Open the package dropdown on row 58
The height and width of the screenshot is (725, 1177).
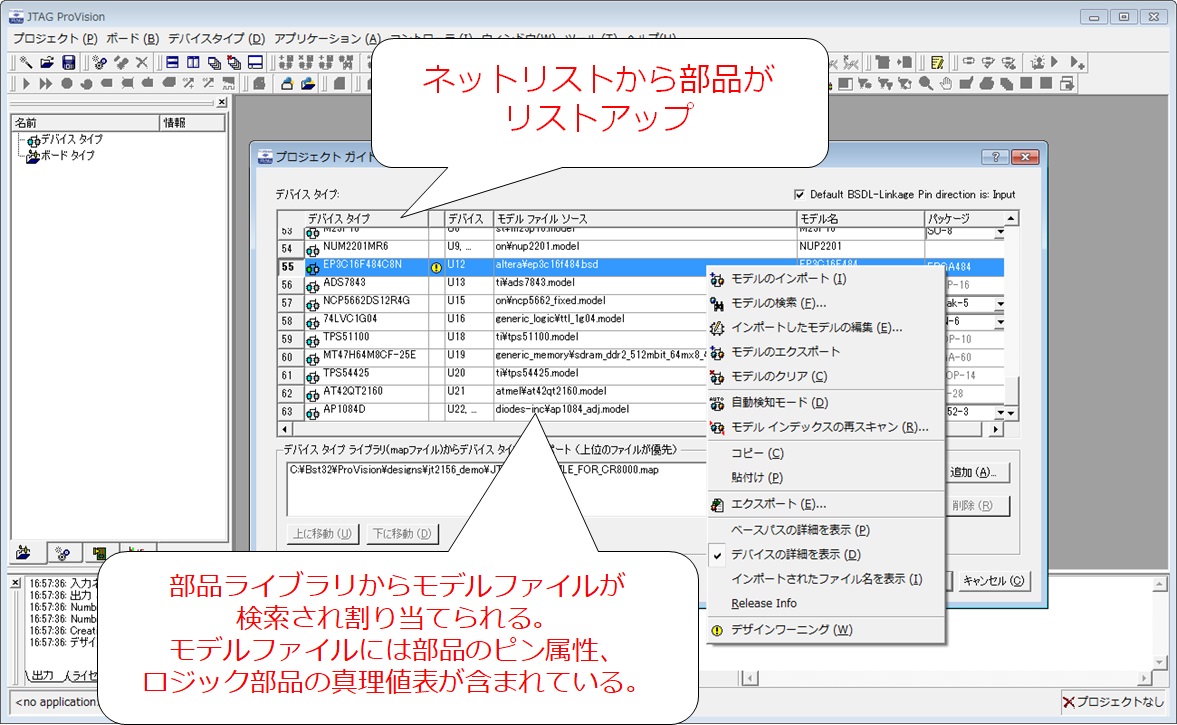point(1000,322)
